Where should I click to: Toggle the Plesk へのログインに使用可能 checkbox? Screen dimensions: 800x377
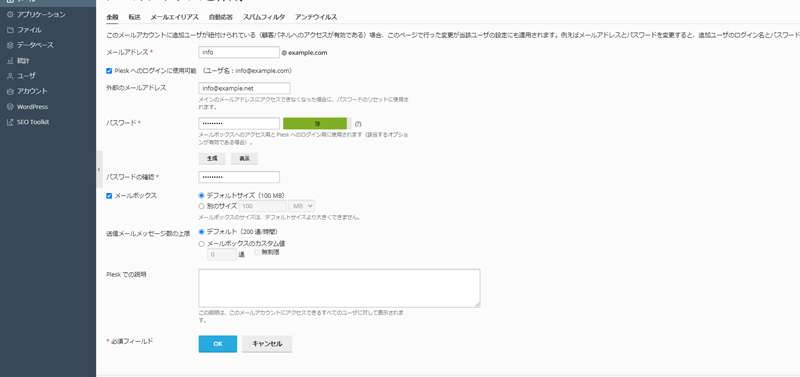(109, 71)
